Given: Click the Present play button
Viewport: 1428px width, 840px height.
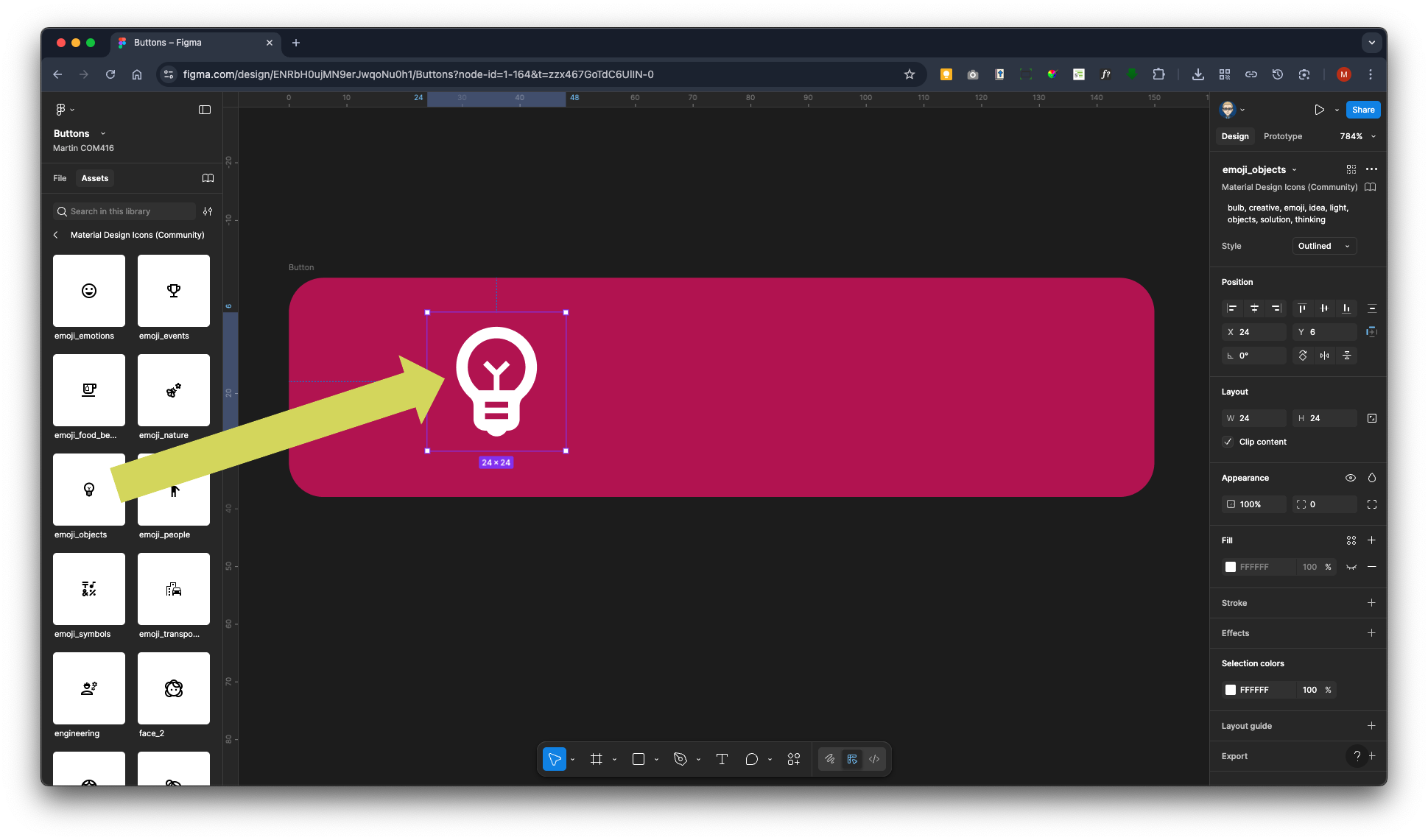Looking at the screenshot, I should 1319,110.
